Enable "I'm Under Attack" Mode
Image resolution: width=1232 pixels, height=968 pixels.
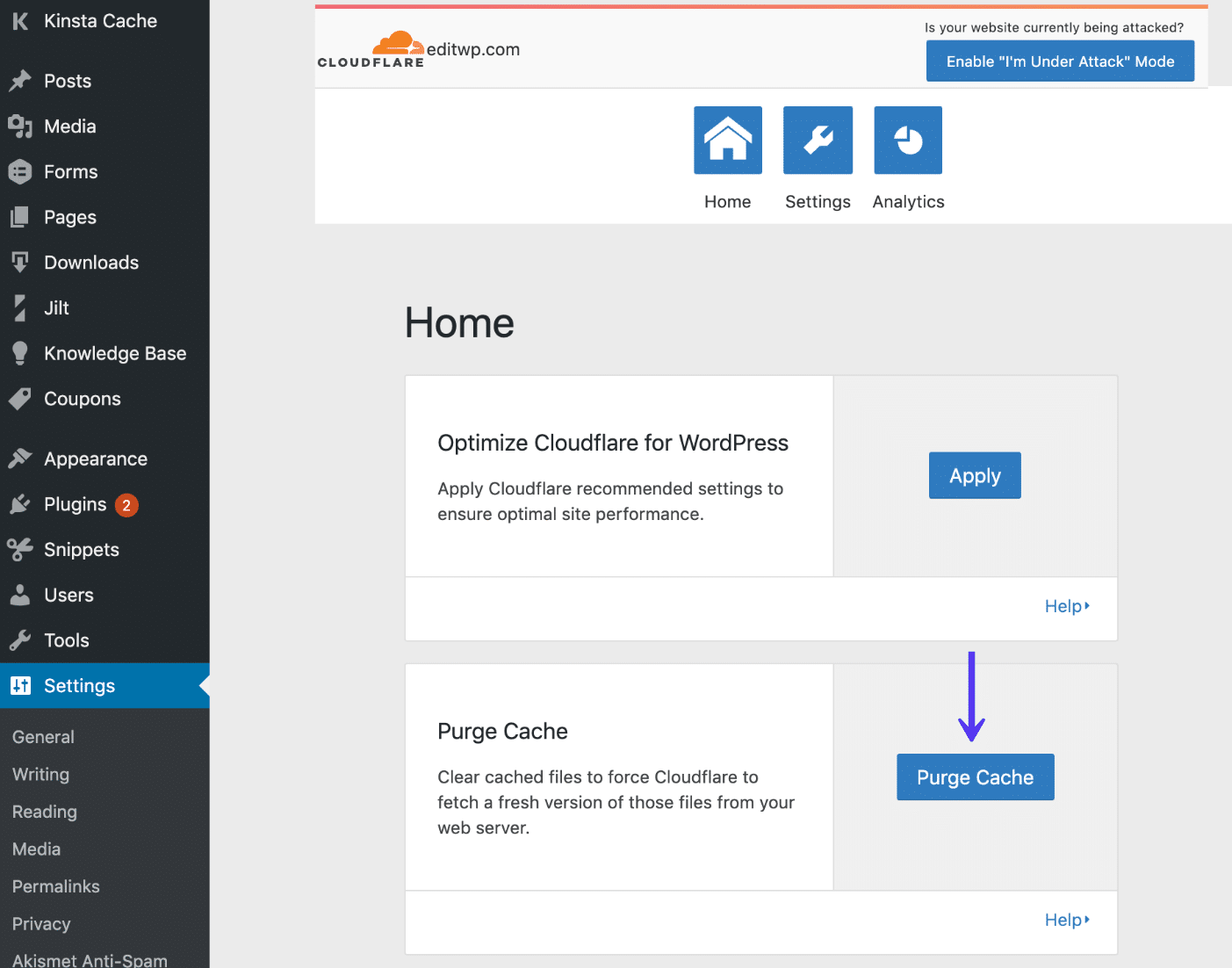point(1059,61)
